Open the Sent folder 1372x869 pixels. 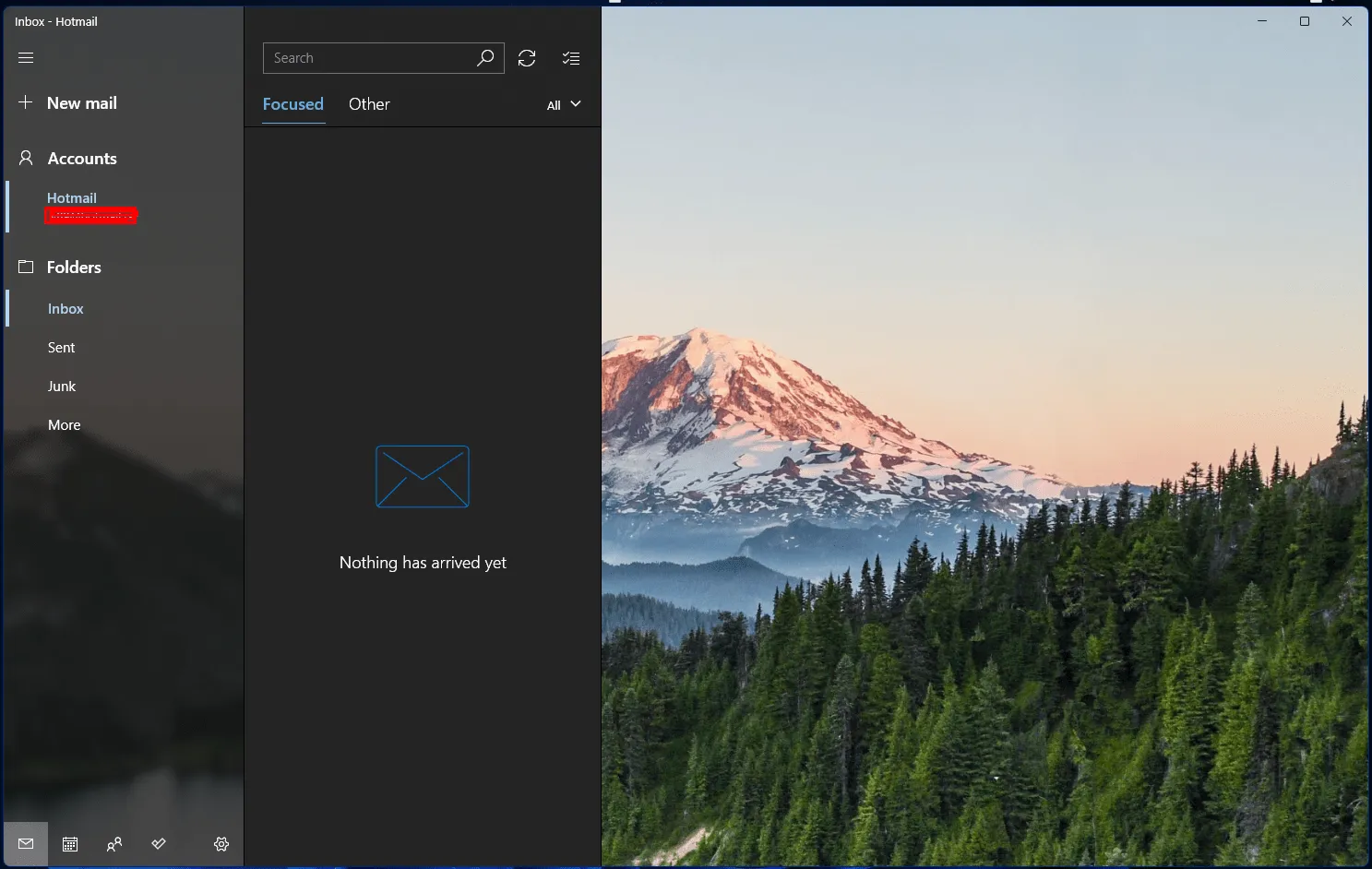tap(62, 348)
